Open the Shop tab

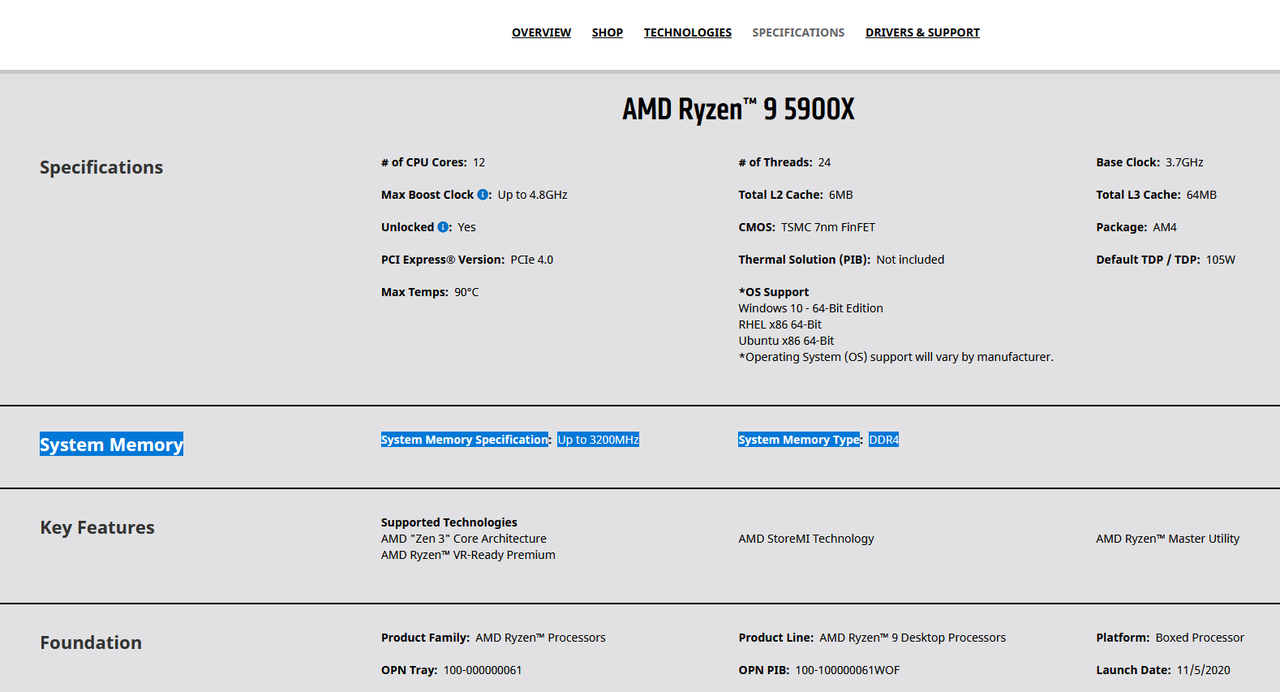(x=607, y=33)
